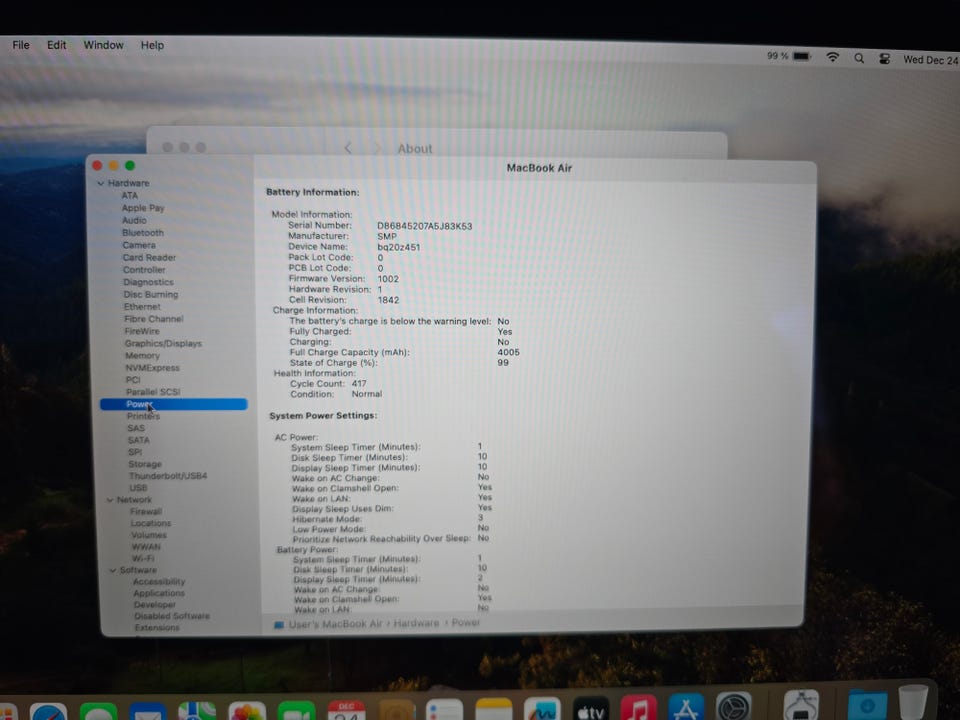960x720 pixels.
Task: Open the File menu
Action: 21,45
